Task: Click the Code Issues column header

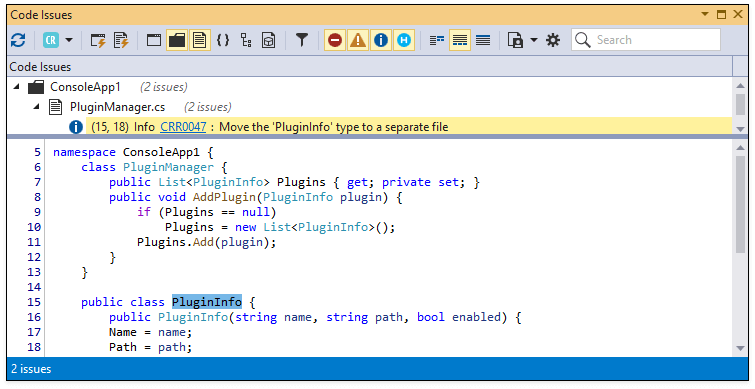Action: (x=370, y=66)
